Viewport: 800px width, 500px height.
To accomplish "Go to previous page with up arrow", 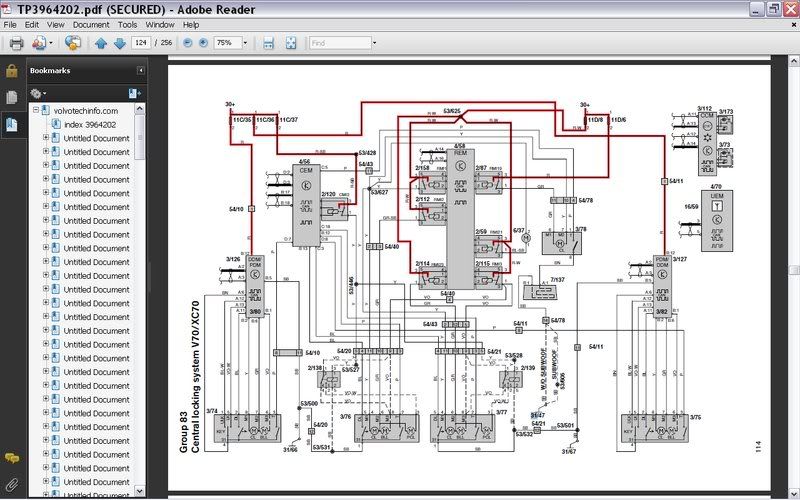I will tap(101, 43).
